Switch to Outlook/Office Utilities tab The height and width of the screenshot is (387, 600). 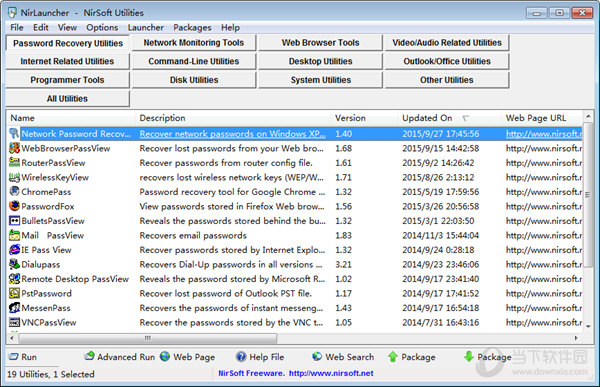click(447, 61)
